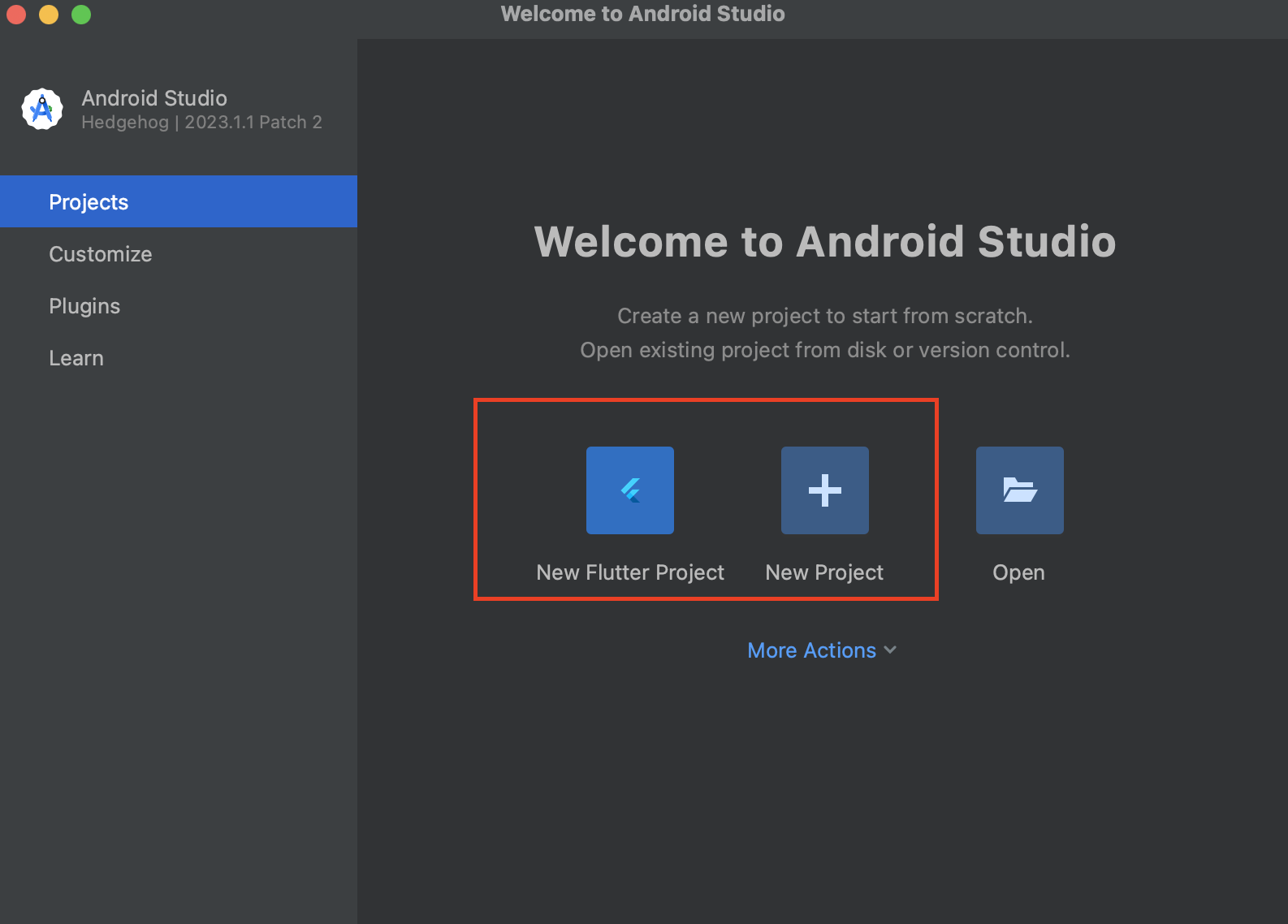Click the window title bar text
1288x924 pixels.
coord(643,14)
